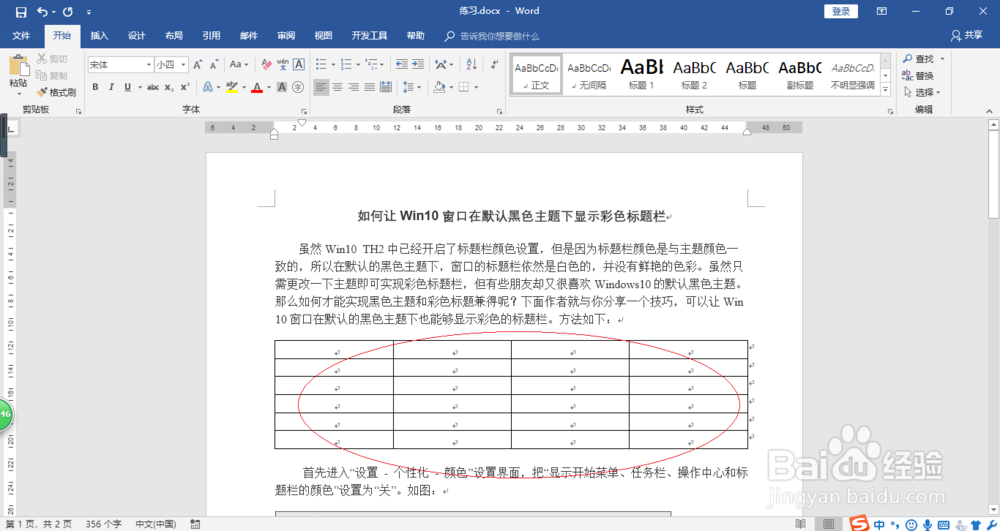
Task: Expand the Find (查找) dropdown arrow
Action: coord(942,59)
